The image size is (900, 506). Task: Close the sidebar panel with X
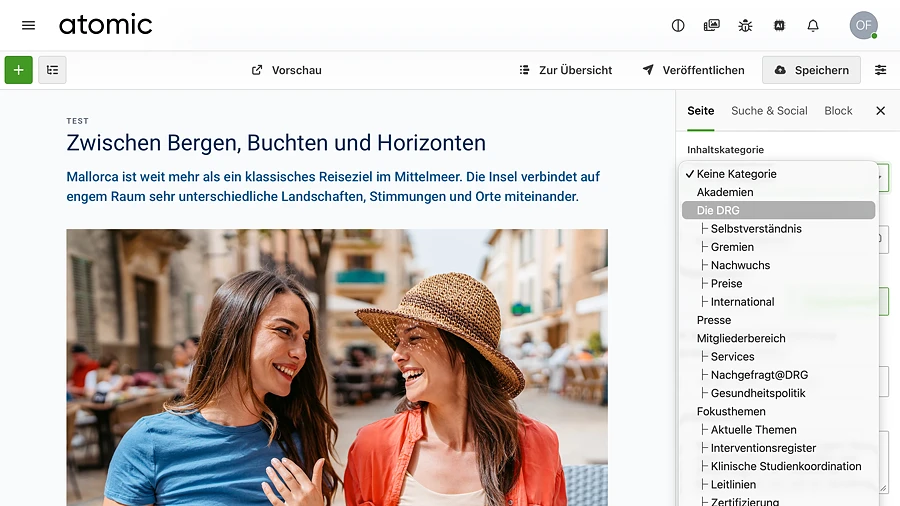[880, 111]
